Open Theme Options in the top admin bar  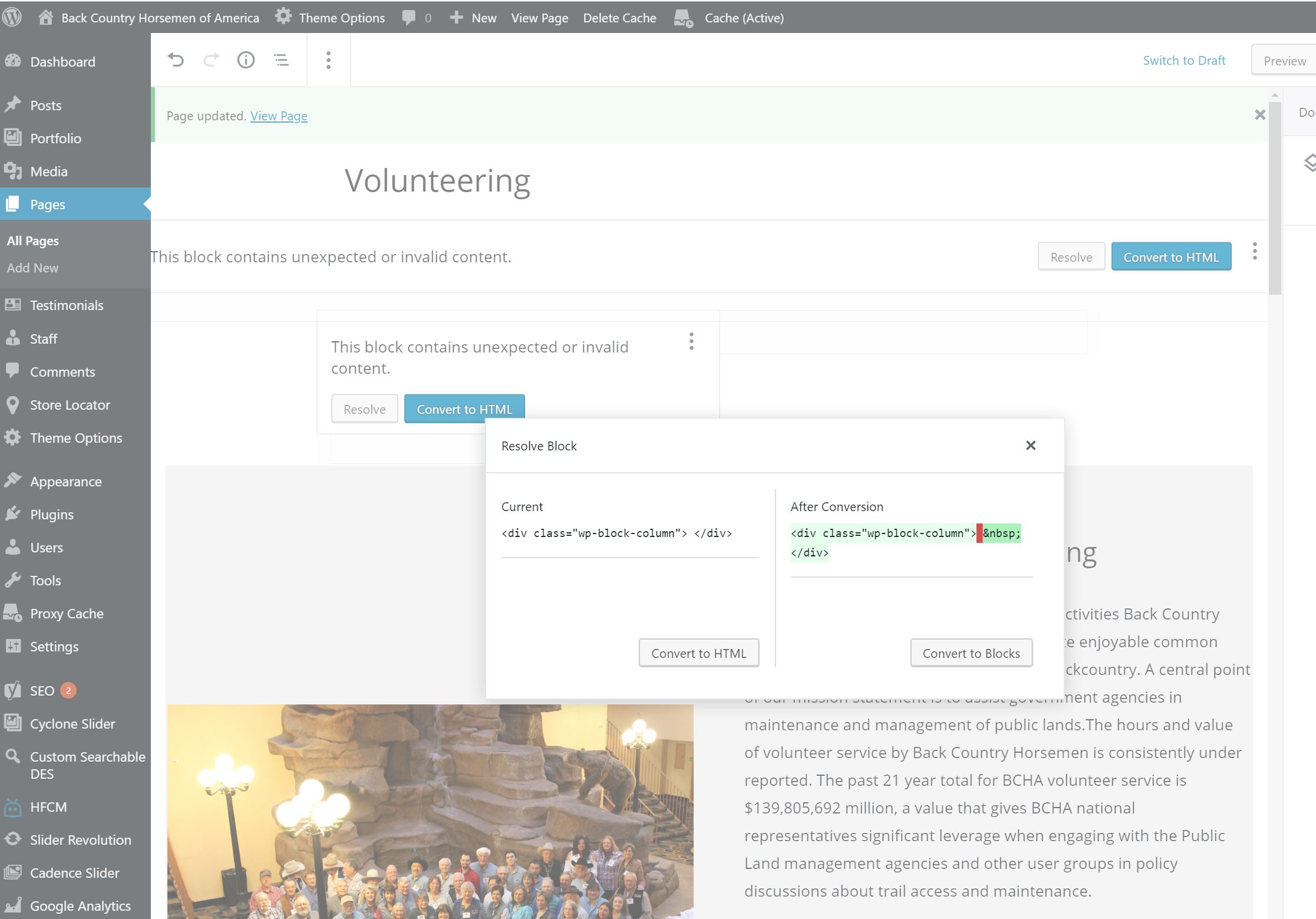[330, 18]
